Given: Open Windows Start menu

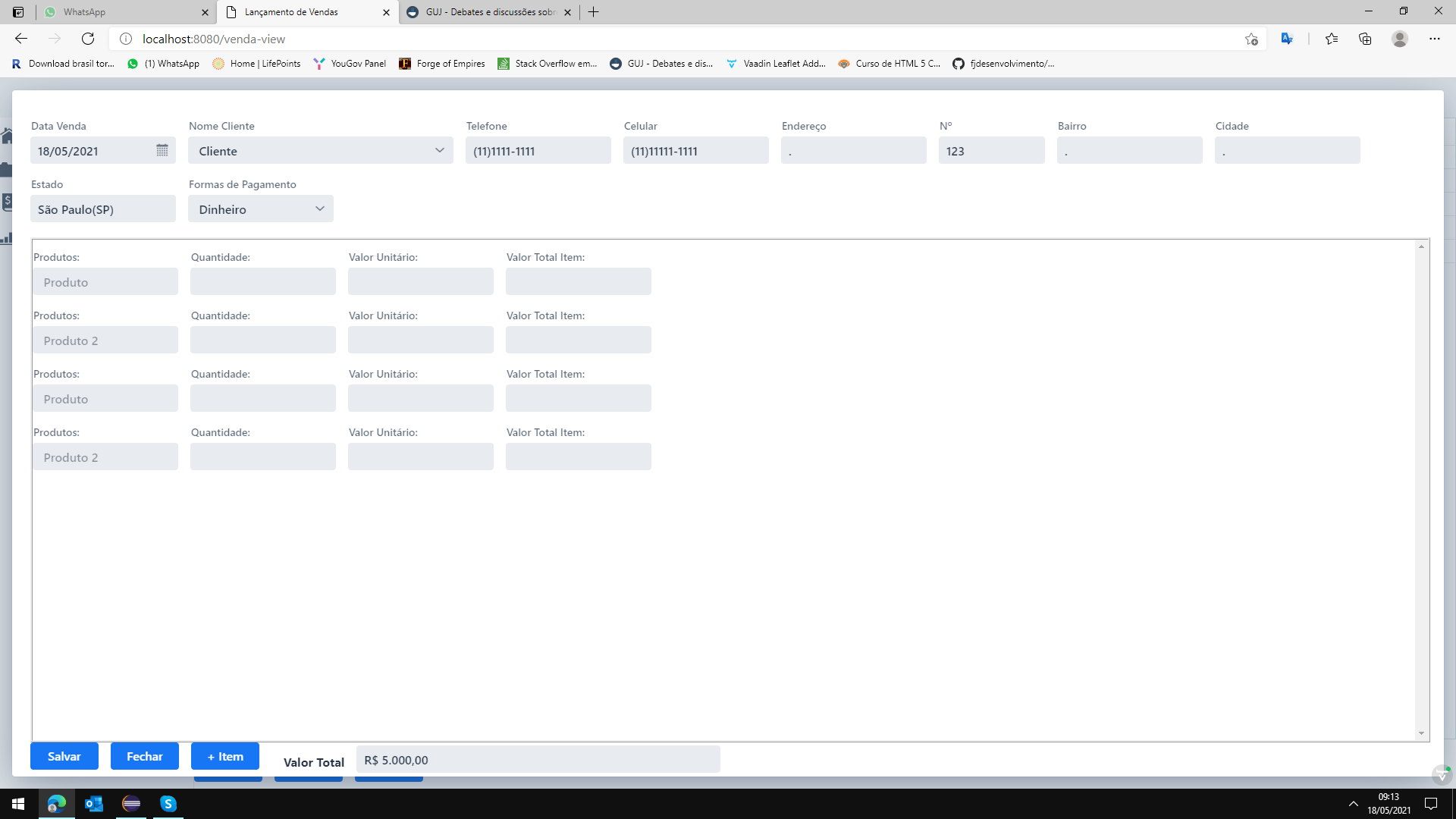Looking at the screenshot, I should (x=18, y=804).
